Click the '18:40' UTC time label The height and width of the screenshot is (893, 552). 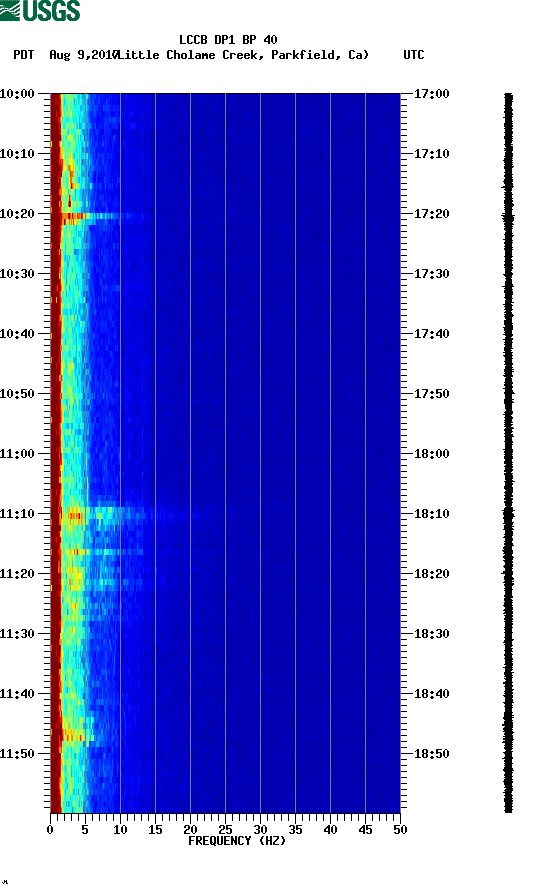coord(432,694)
